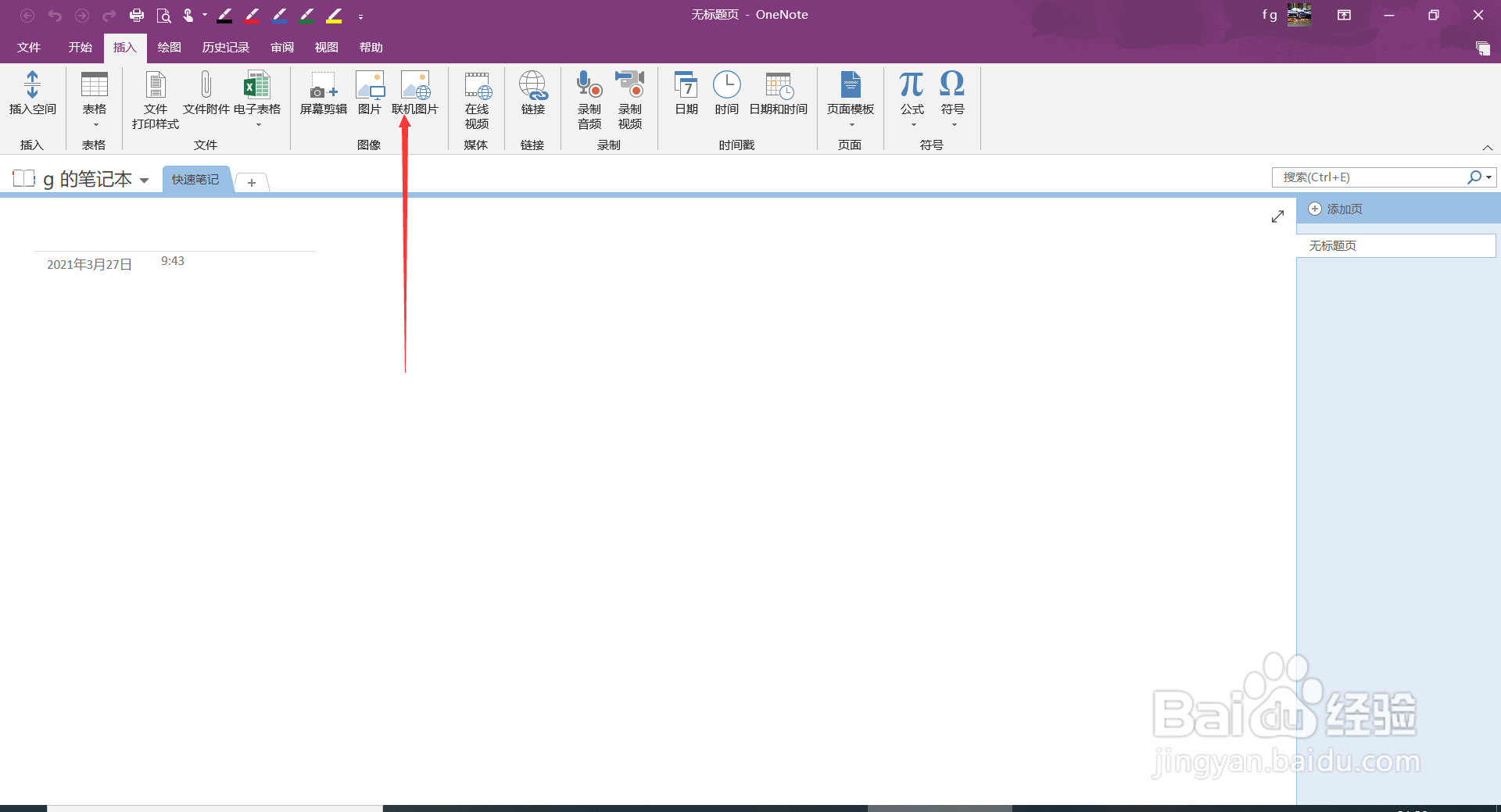
Task: Click the user profile picture
Action: click(1299, 15)
